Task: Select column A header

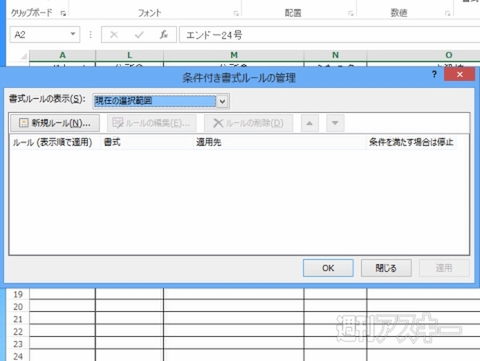Action: 62,55
